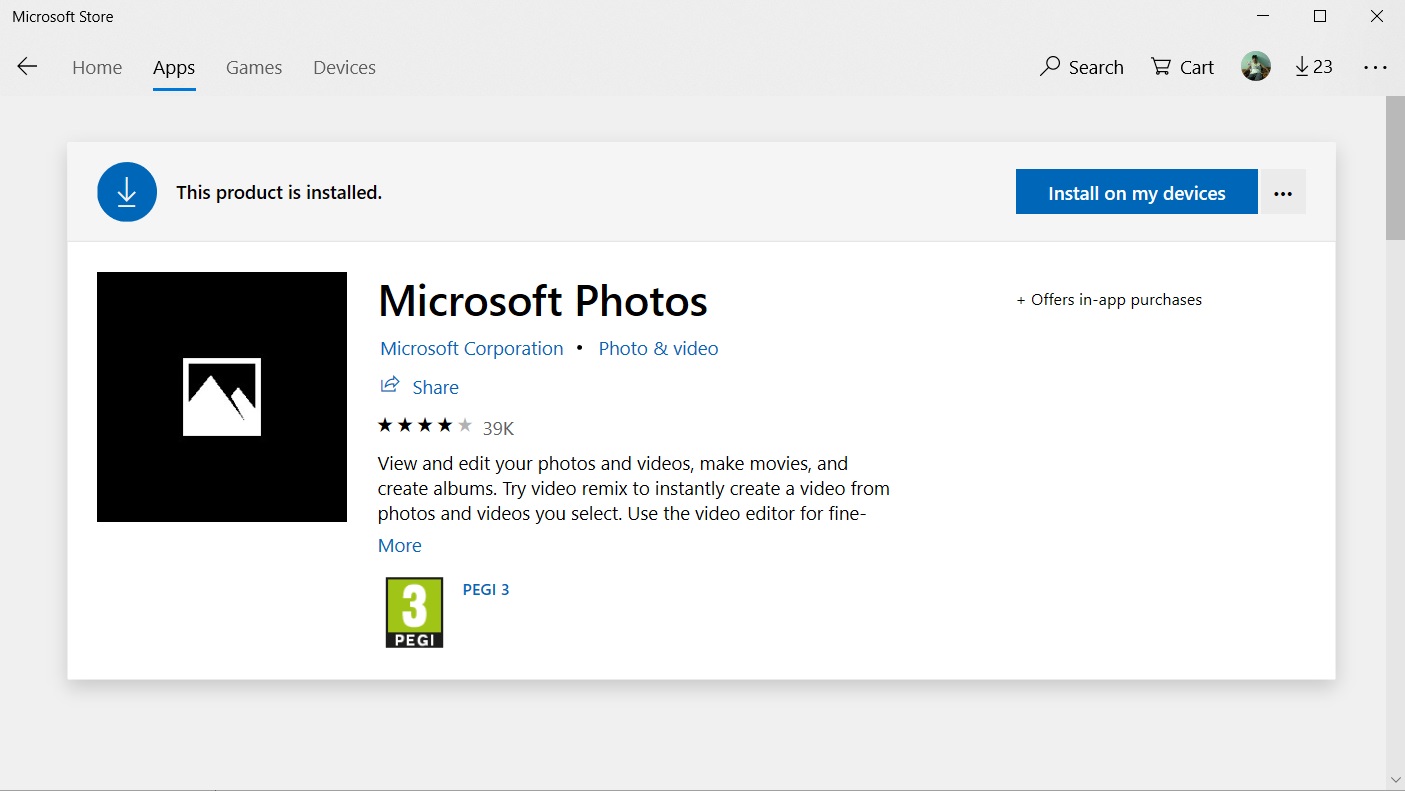Image resolution: width=1405 pixels, height=791 pixels.
Task: Open downloads and updates (23)
Action: [1313, 67]
